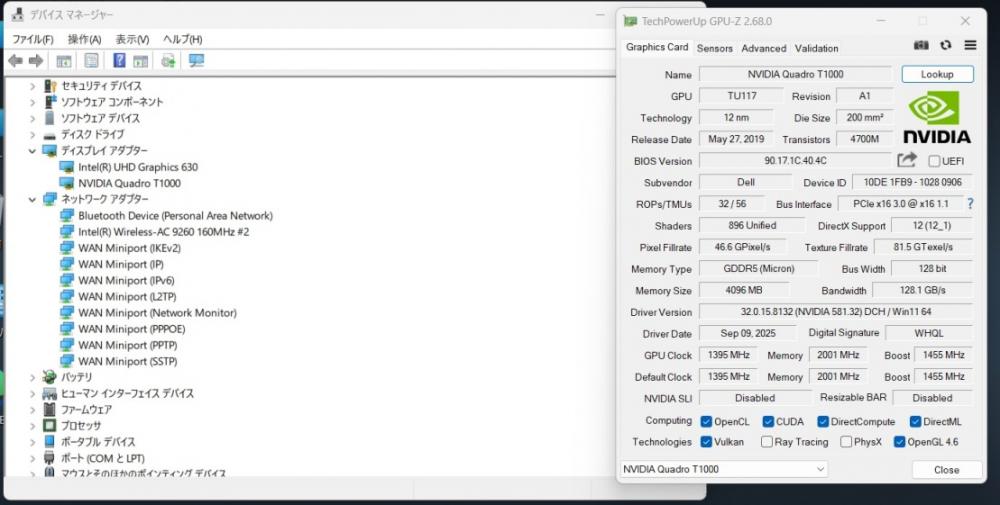Toggle the UEFI checkbox

point(934,161)
